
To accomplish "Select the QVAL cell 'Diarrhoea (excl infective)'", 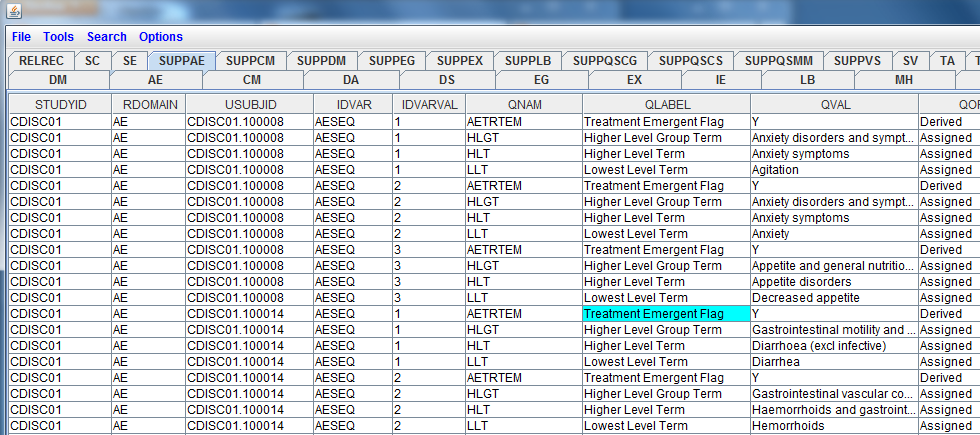I will point(835,346).
